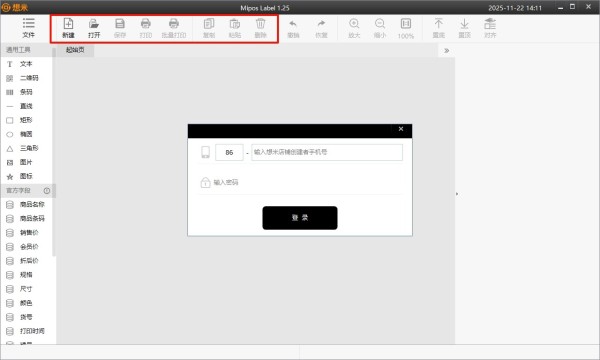Add the 尺寸 field
600x360 pixels.
27,289
